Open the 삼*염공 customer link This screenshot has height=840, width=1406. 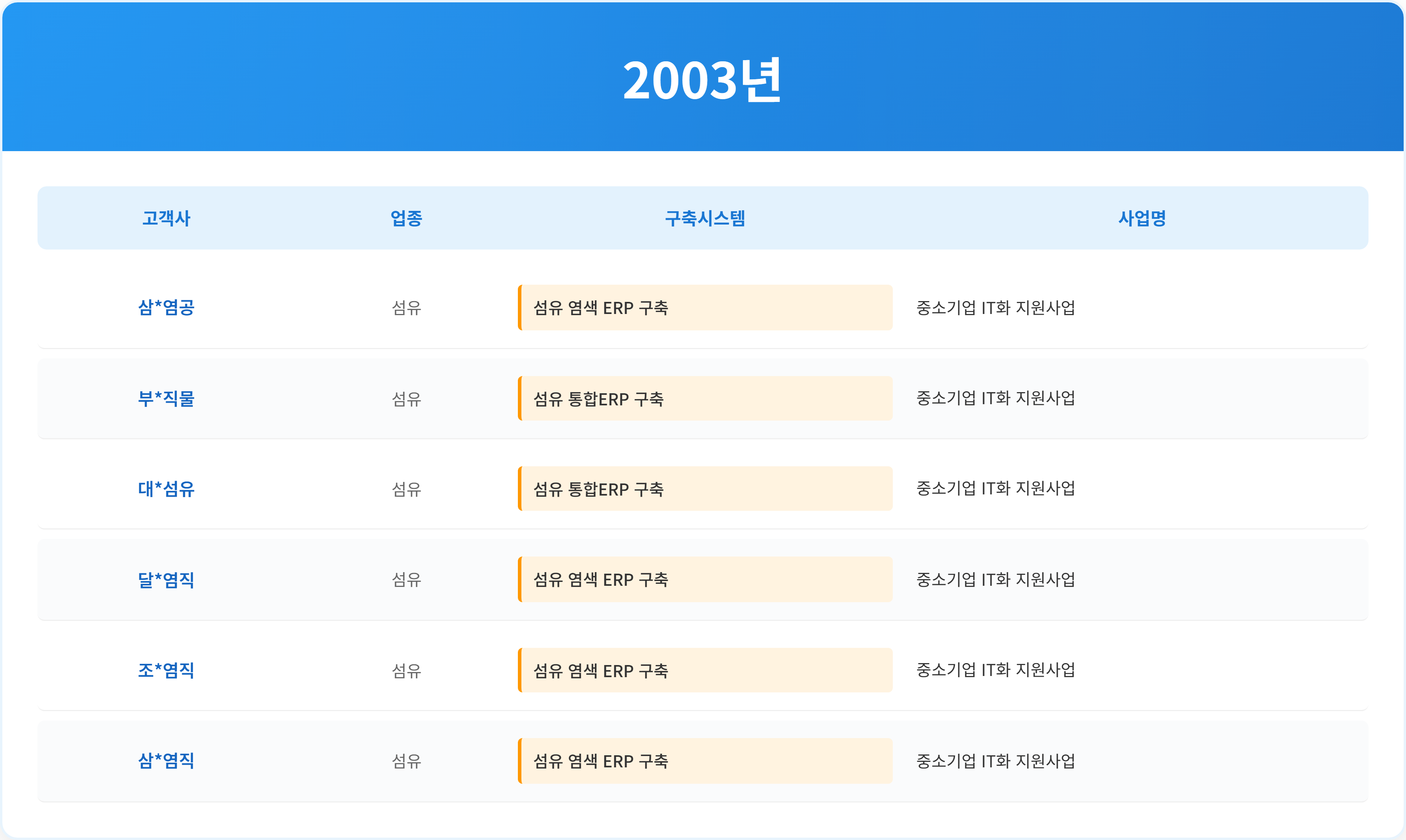click(166, 307)
